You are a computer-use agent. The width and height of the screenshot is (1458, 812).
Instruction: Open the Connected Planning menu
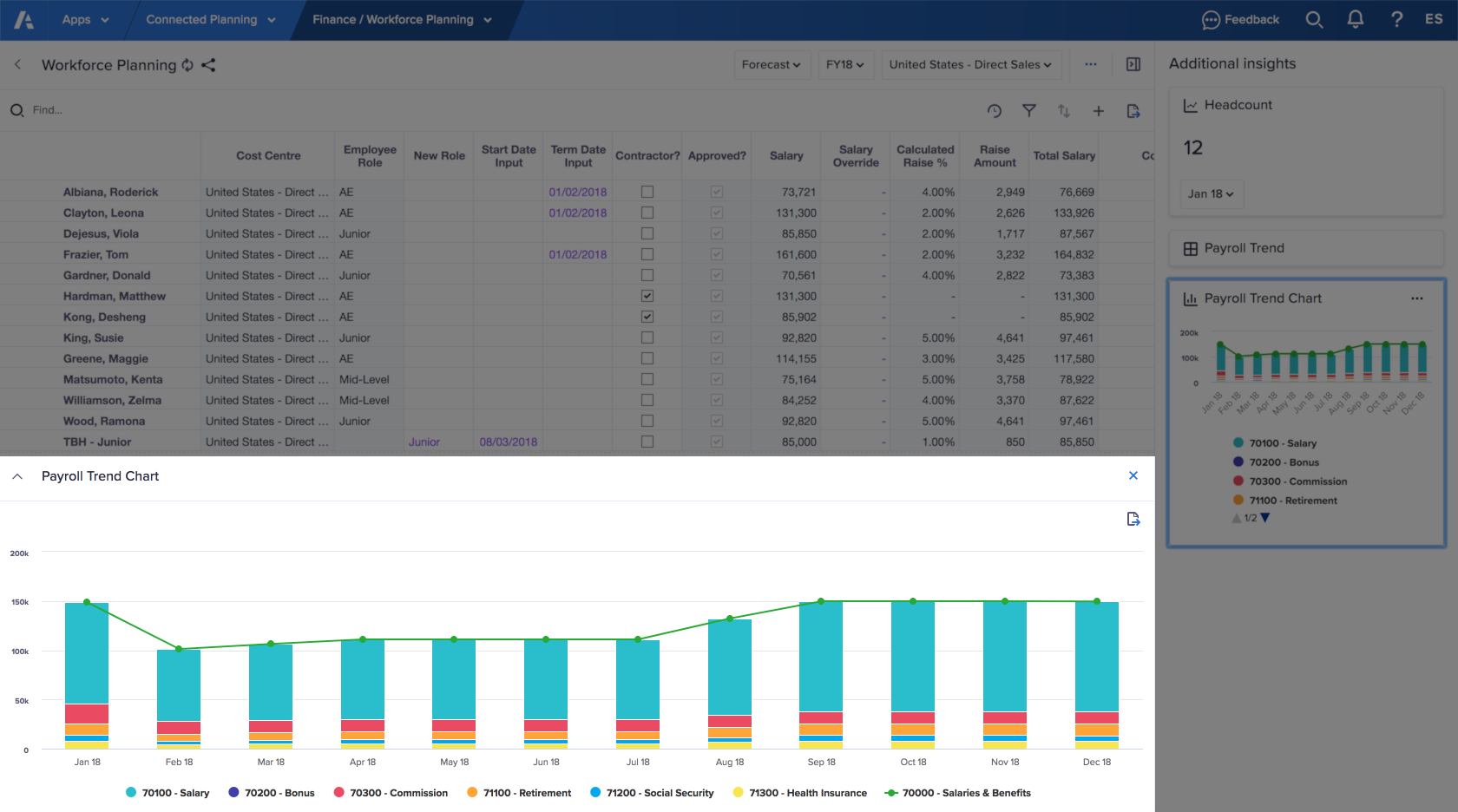coord(210,20)
